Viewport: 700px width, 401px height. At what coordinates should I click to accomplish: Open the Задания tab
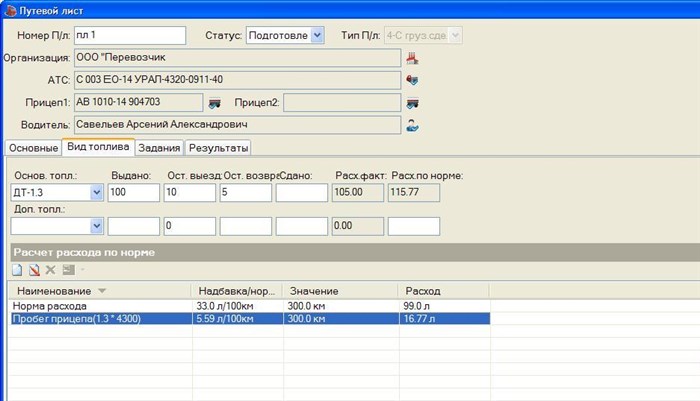coord(159,148)
